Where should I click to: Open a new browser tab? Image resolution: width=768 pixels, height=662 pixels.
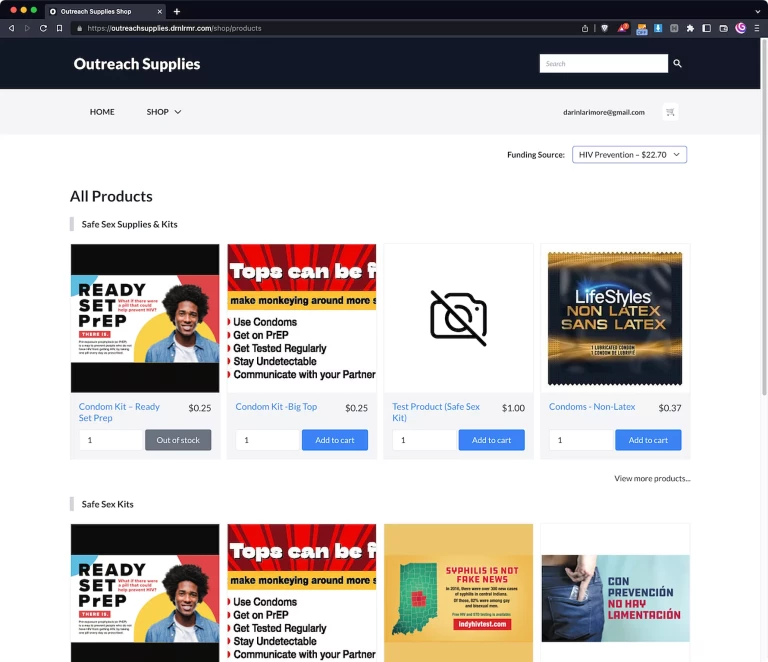177,11
